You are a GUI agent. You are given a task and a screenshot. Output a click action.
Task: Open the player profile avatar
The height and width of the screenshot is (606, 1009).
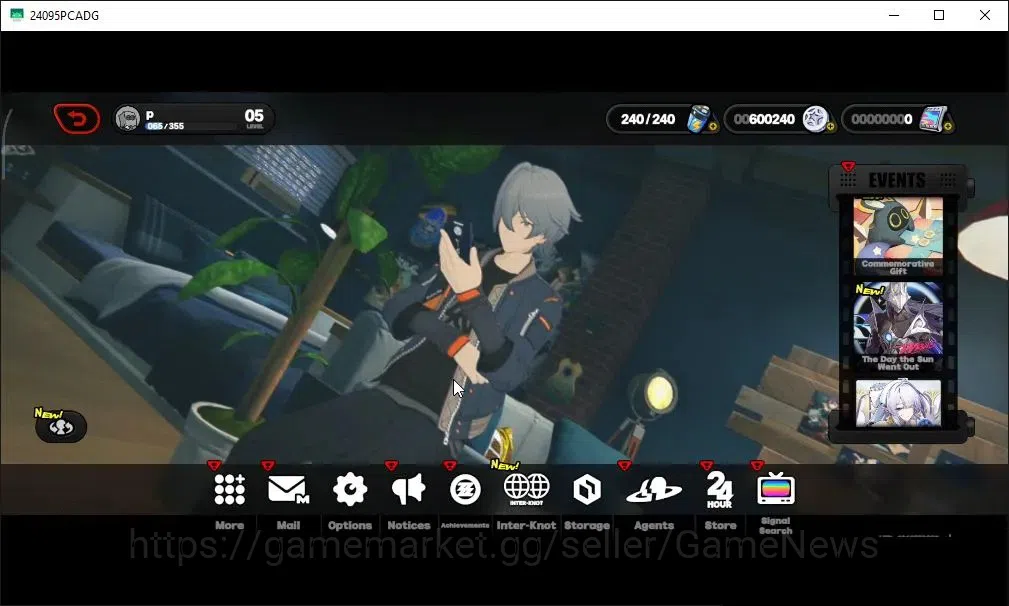(x=128, y=119)
